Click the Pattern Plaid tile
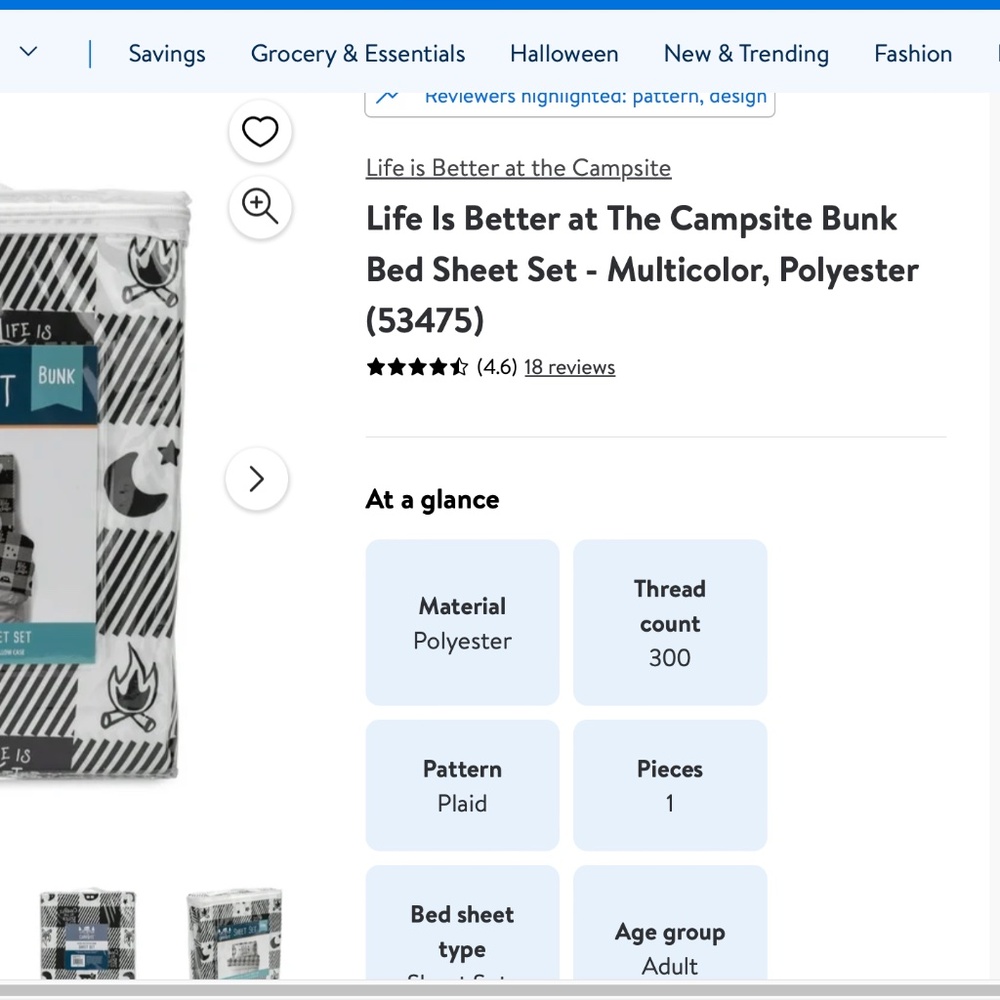The height and width of the screenshot is (1000, 1000). pos(462,785)
